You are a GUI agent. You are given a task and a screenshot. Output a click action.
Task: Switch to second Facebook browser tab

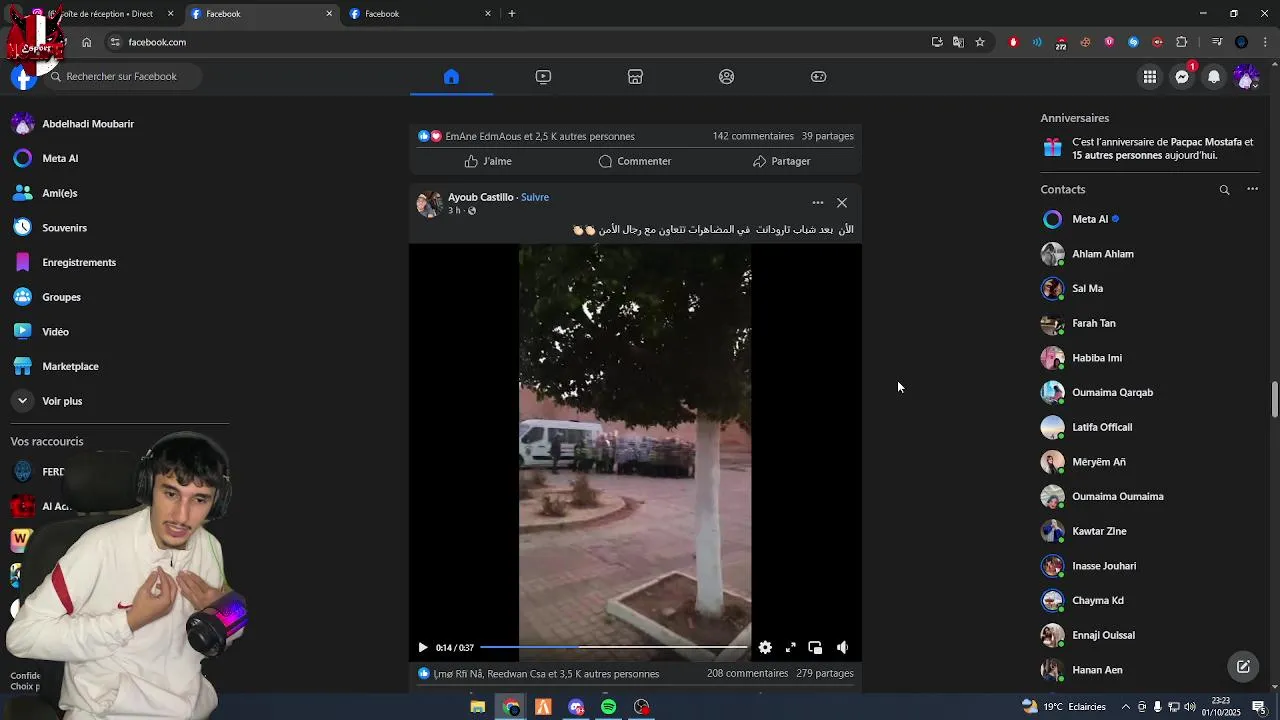260,14
